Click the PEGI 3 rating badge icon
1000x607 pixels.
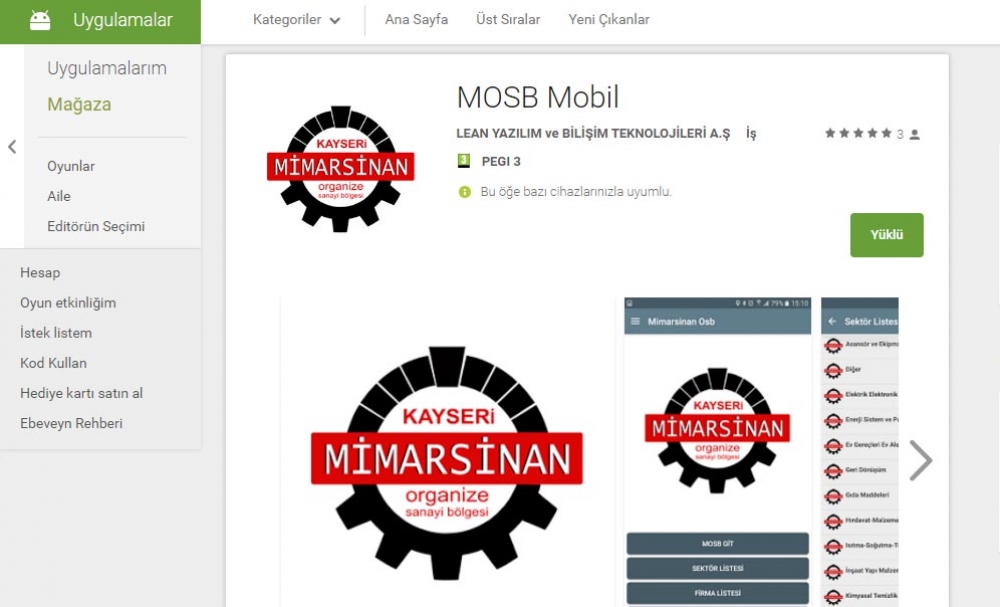[464, 161]
